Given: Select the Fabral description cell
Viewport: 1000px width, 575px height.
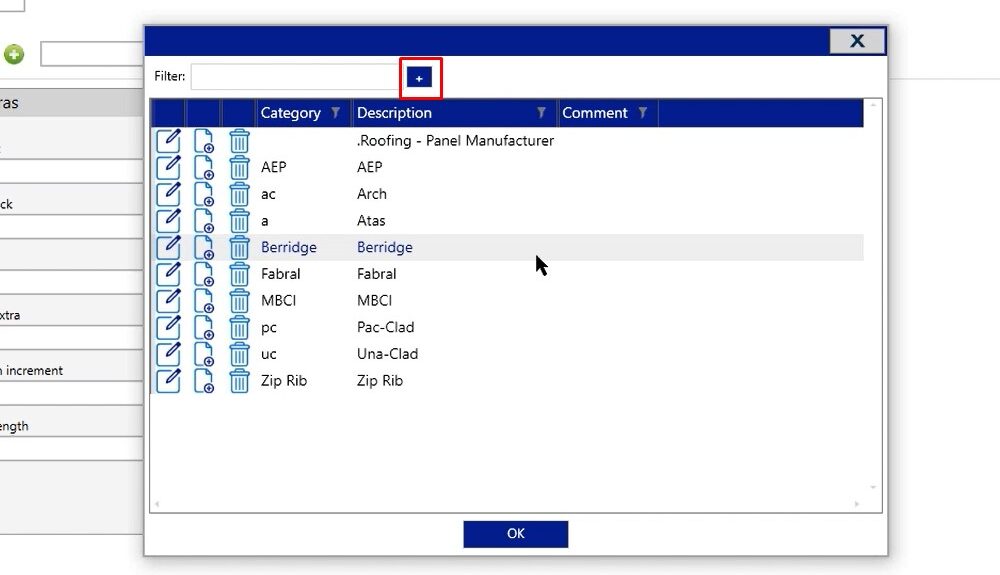Looking at the screenshot, I should [376, 274].
